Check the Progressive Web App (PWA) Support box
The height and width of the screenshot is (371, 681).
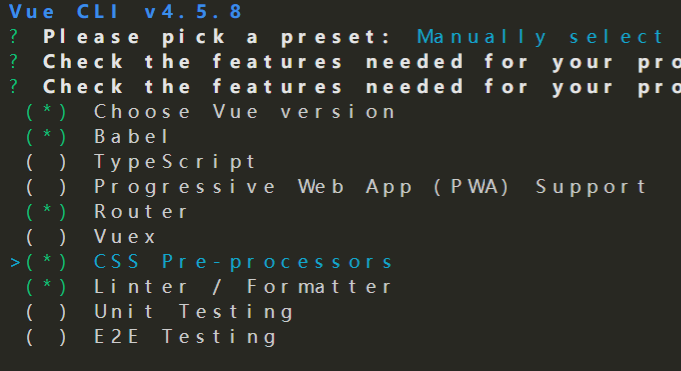point(46,187)
